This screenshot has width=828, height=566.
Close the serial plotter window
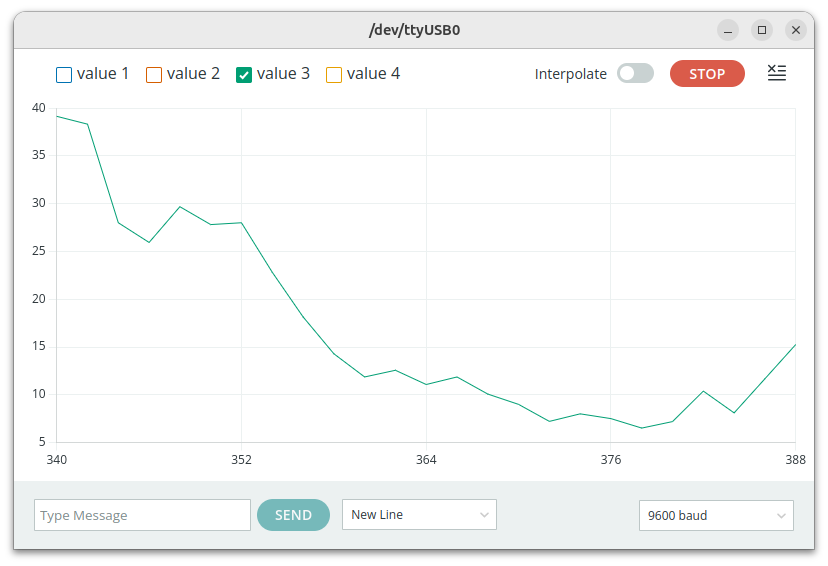tap(796, 30)
